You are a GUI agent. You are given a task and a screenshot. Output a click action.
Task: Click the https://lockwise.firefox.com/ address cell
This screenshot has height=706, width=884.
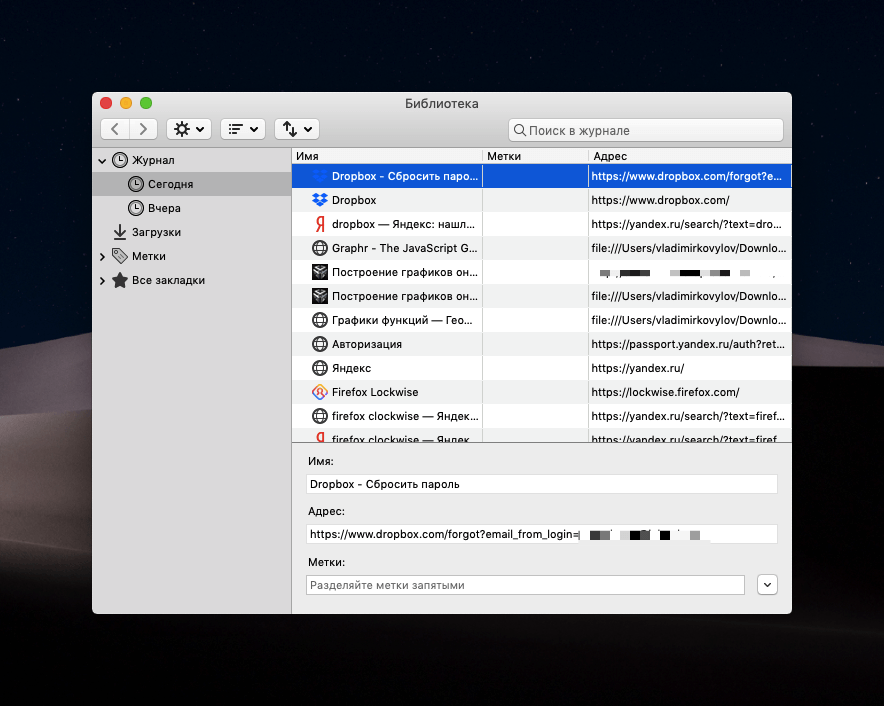(690, 392)
